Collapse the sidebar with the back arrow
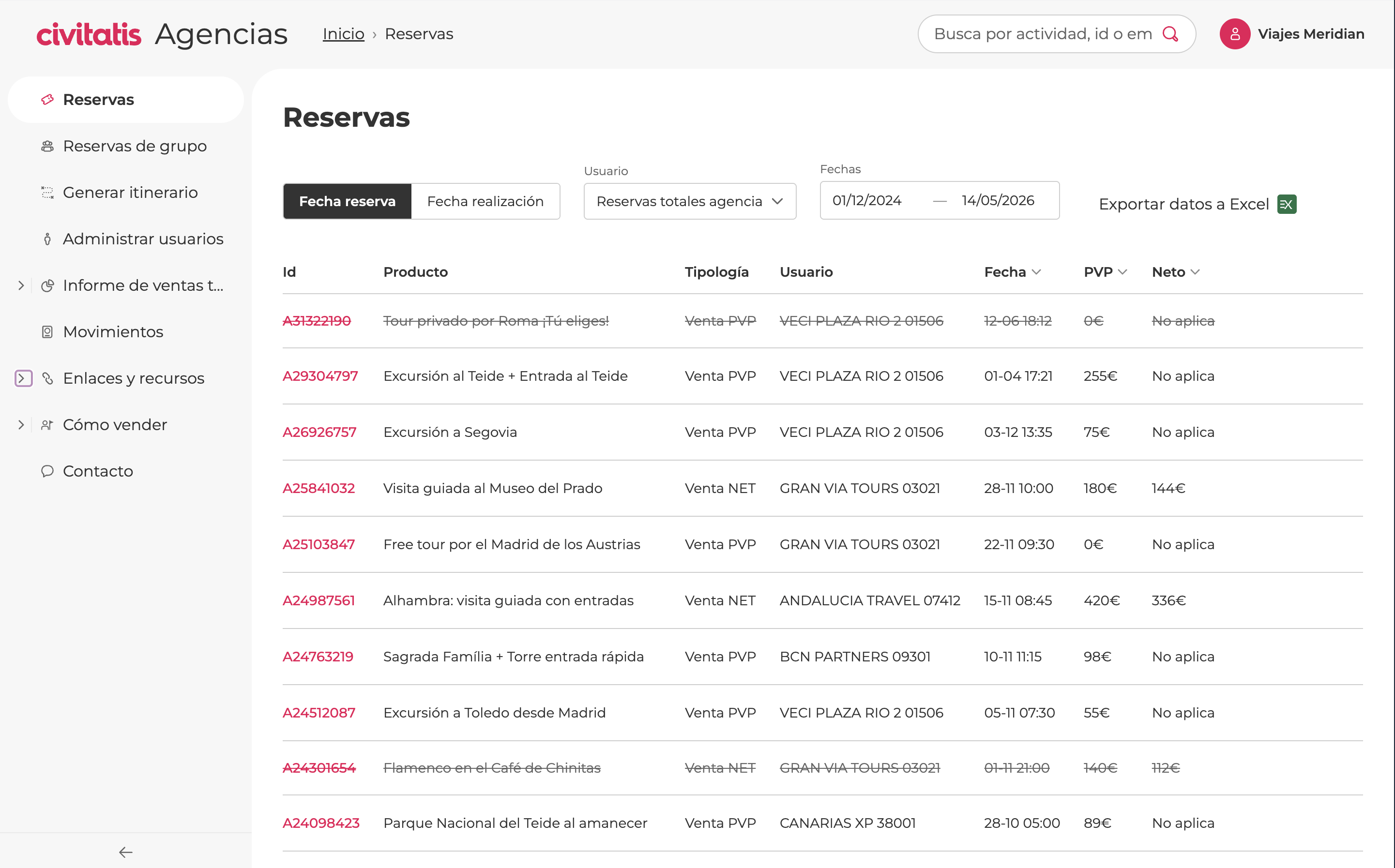 click(x=126, y=853)
